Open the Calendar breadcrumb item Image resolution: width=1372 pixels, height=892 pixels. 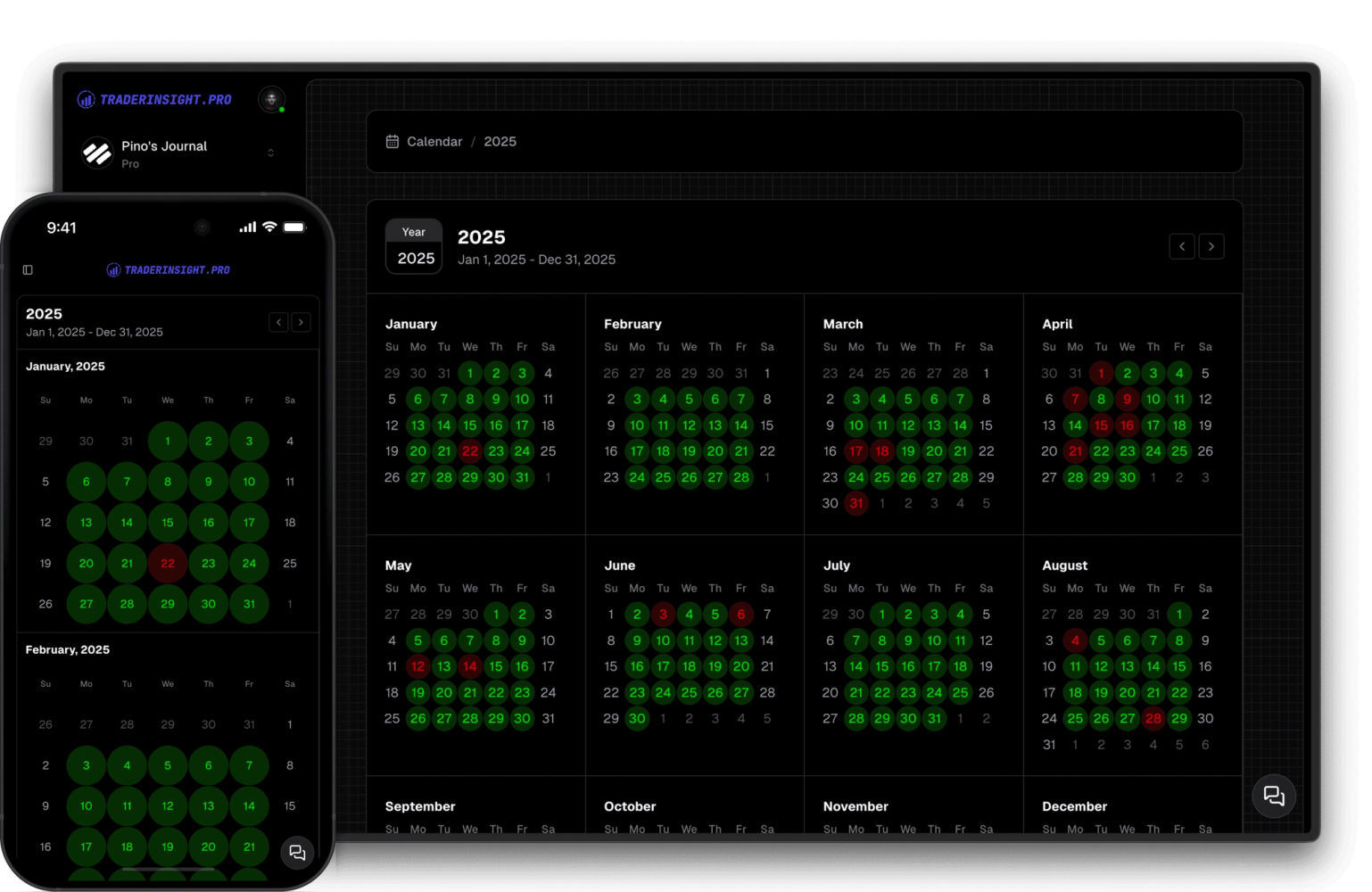coord(434,141)
